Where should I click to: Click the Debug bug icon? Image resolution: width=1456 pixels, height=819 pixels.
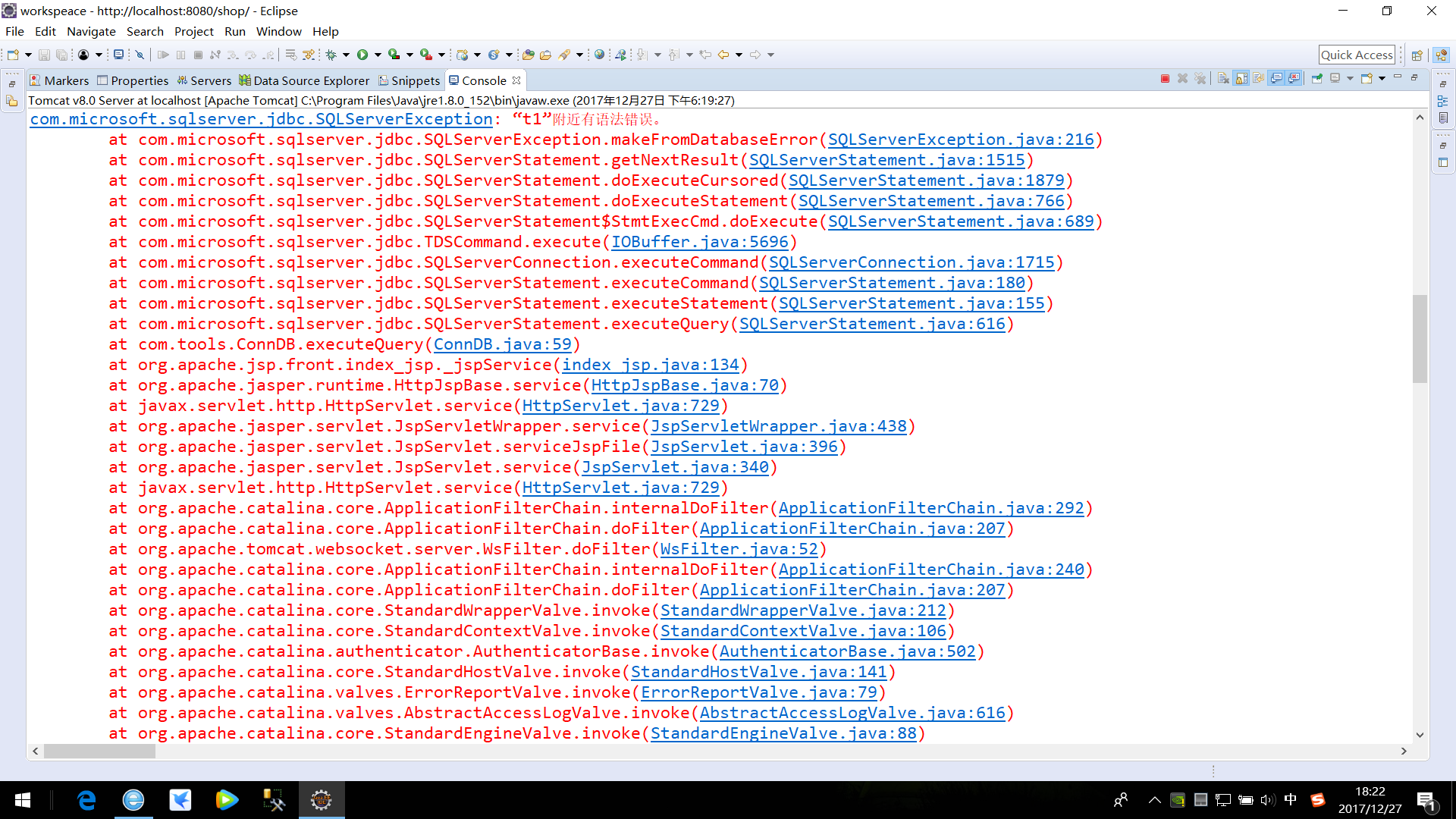click(x=331, y=55)
